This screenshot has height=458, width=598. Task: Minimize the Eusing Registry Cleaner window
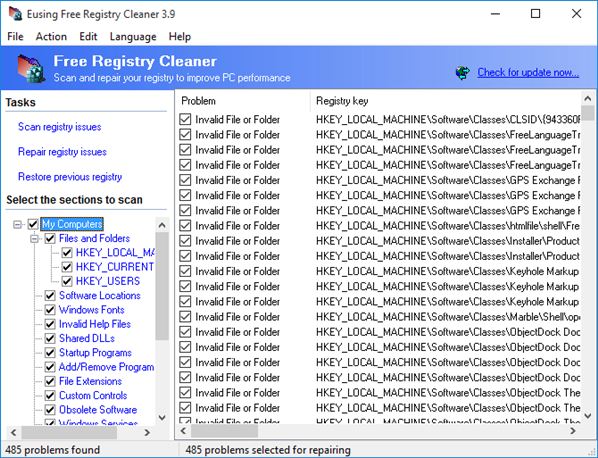(x=495, y=14)
